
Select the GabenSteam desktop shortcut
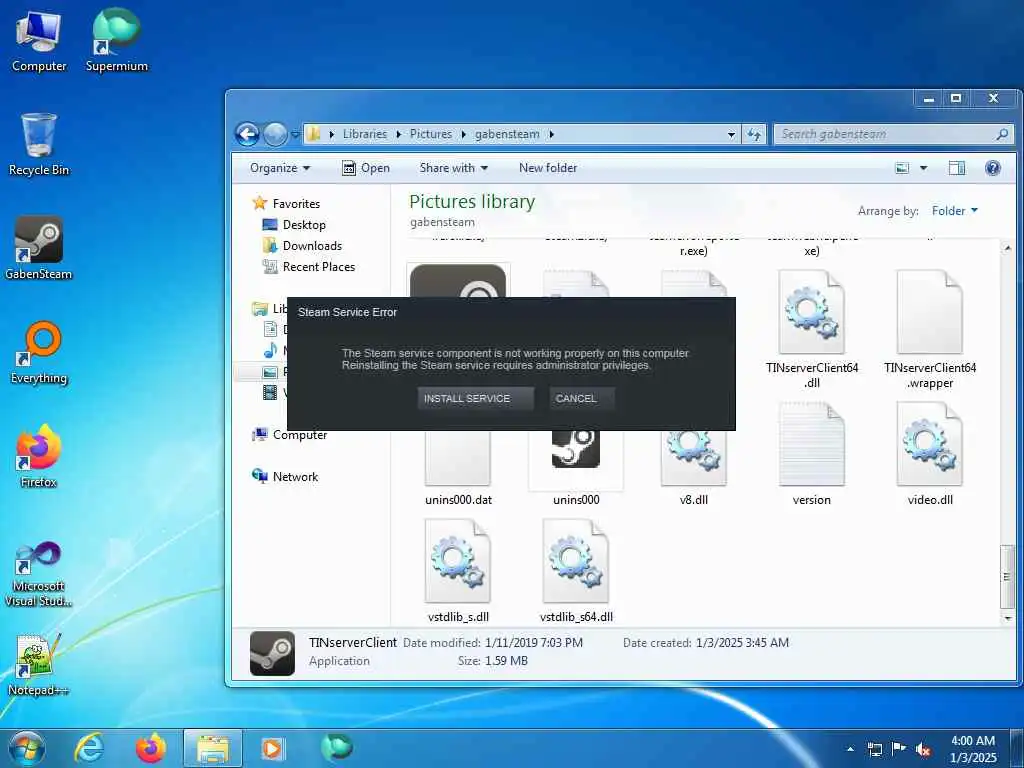(x=39, y=248)
